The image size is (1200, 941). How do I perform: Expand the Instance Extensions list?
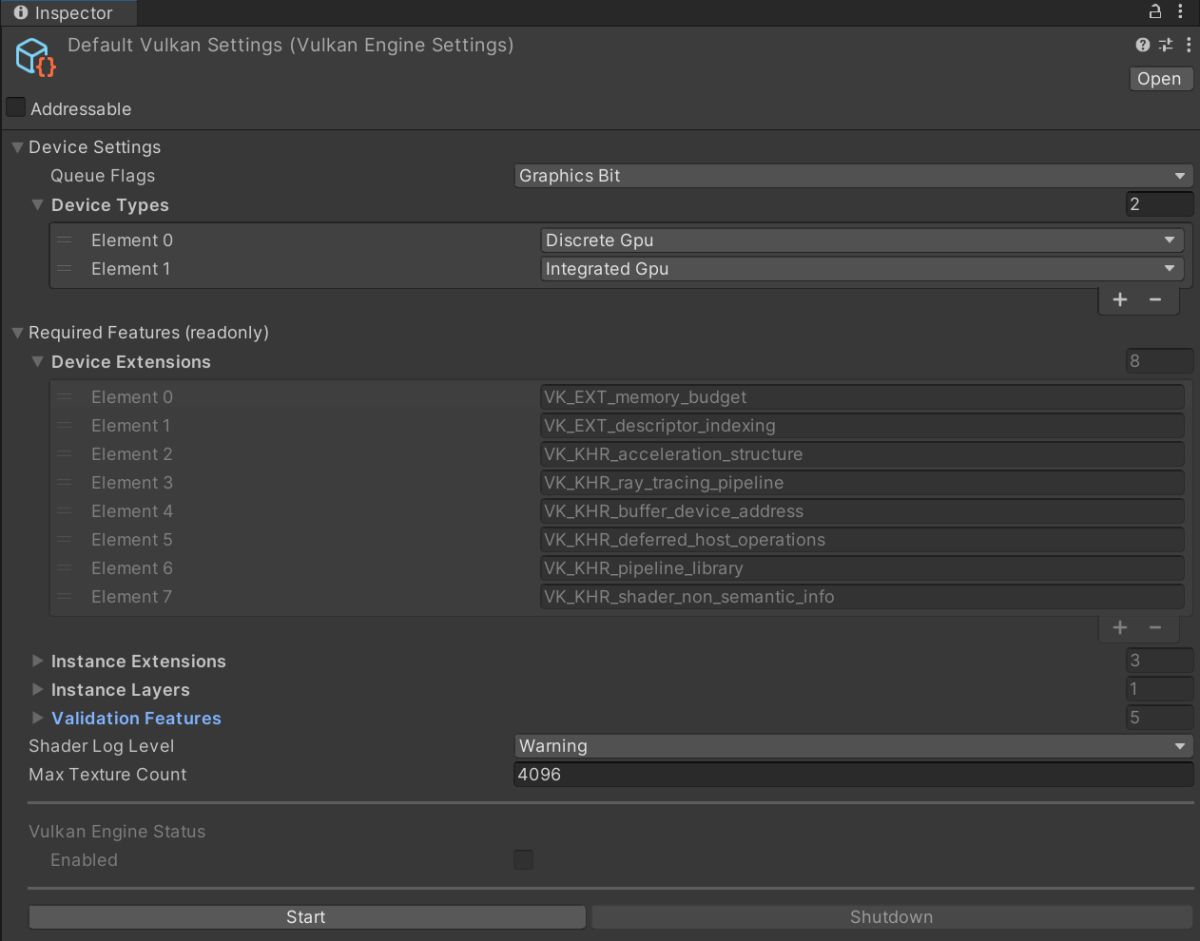point(38,661)
